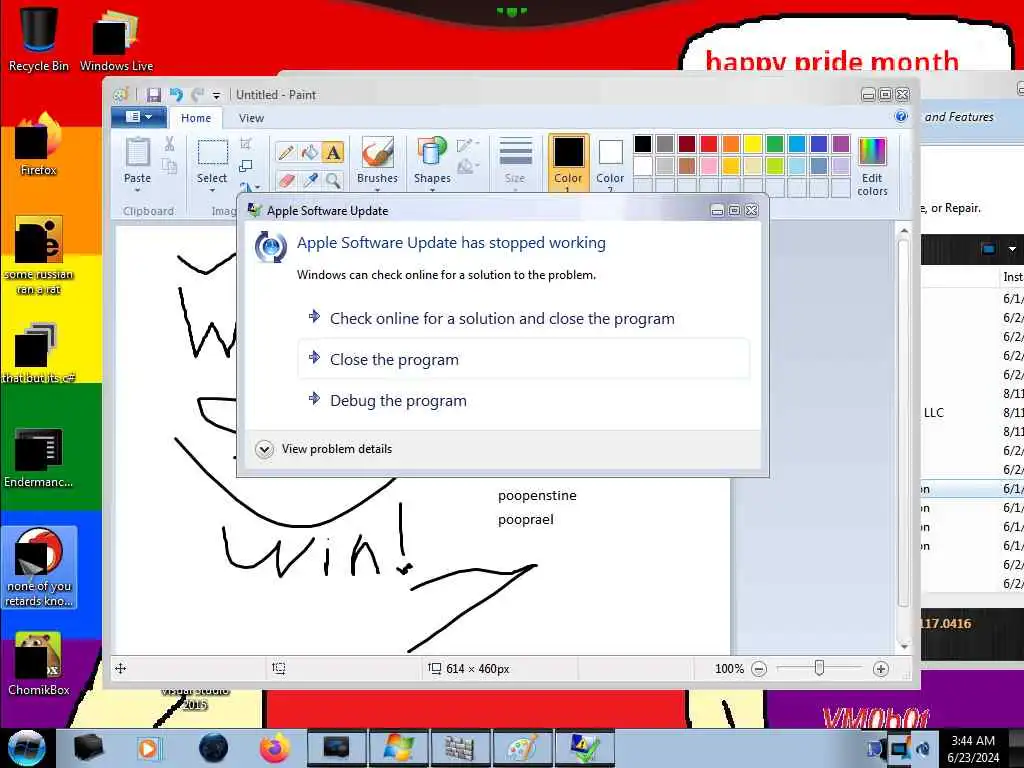The image size is (1024, 768).
Task: Click the 'poopenstine' text on canvas
Action: pos(537,496)
